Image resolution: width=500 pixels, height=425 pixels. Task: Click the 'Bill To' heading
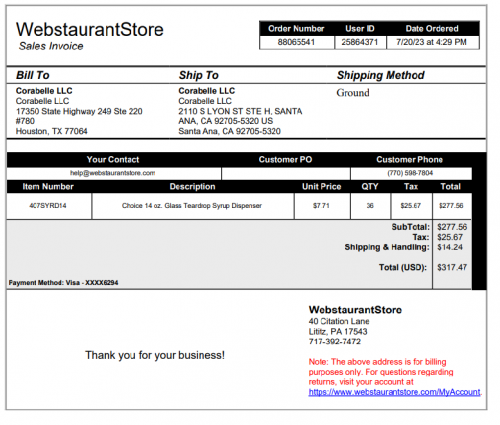(33, 75)
